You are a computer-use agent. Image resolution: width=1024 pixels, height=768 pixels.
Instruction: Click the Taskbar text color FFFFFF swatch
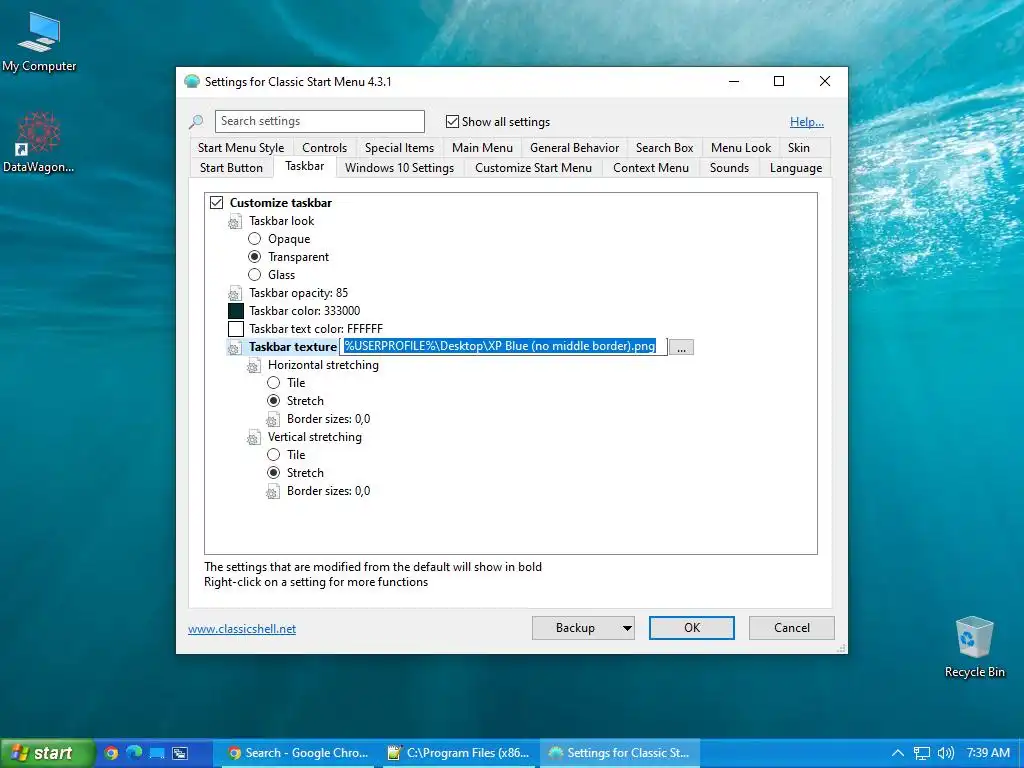tap(236, 329)
